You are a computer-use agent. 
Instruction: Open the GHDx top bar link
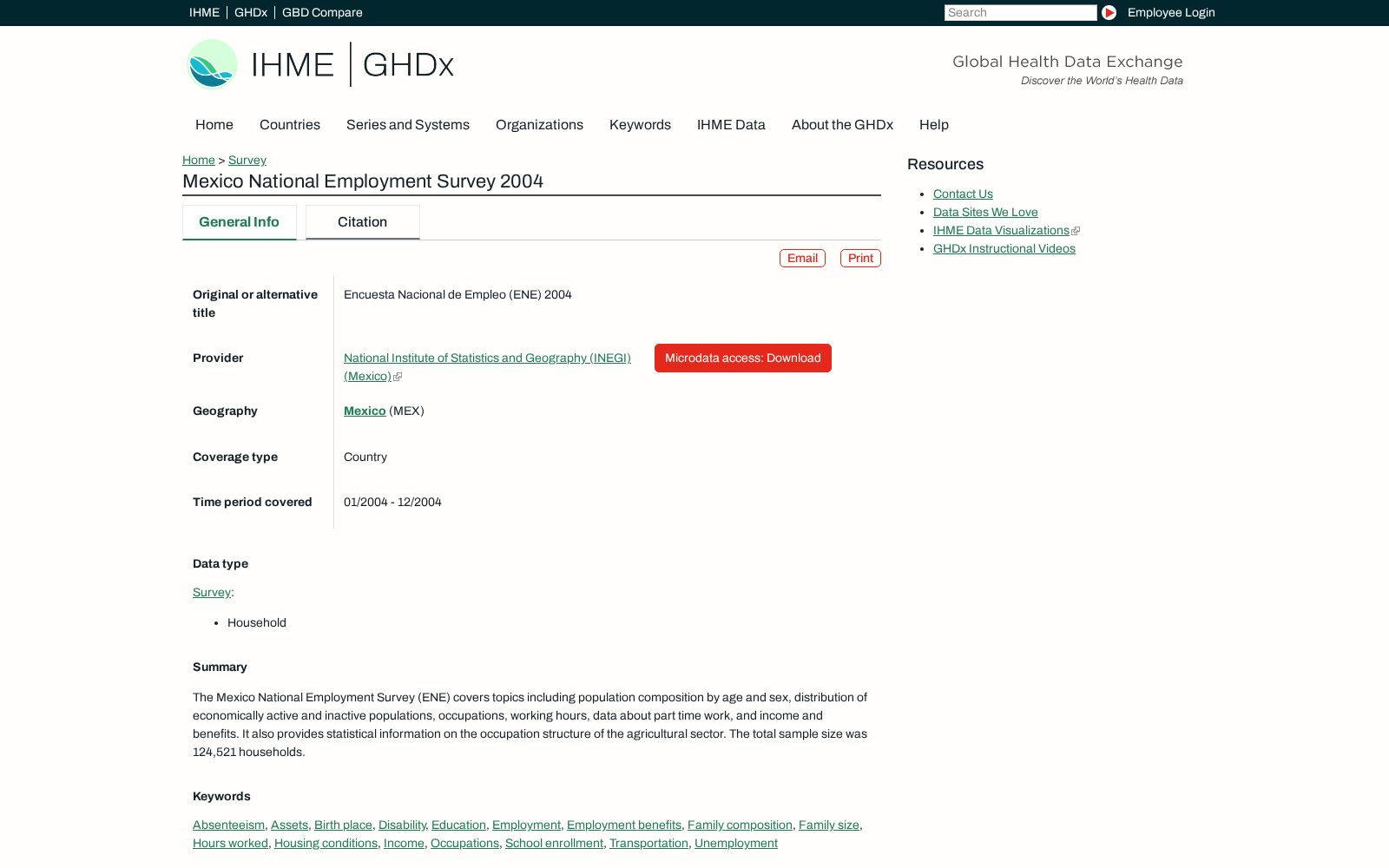click(251, 12)
